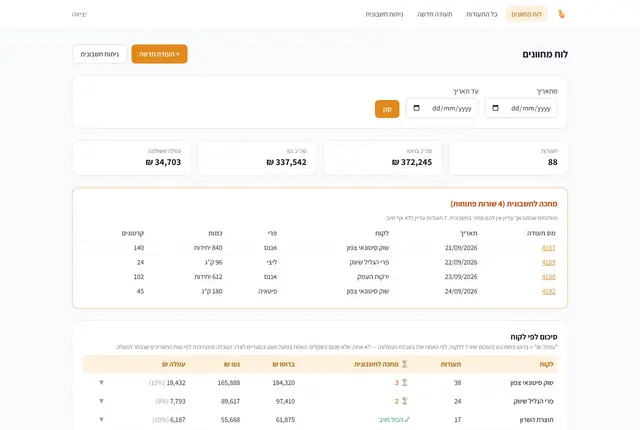The image size is (640, 430).
Task: Open delivery note link 4190
Action: [549, 277]
